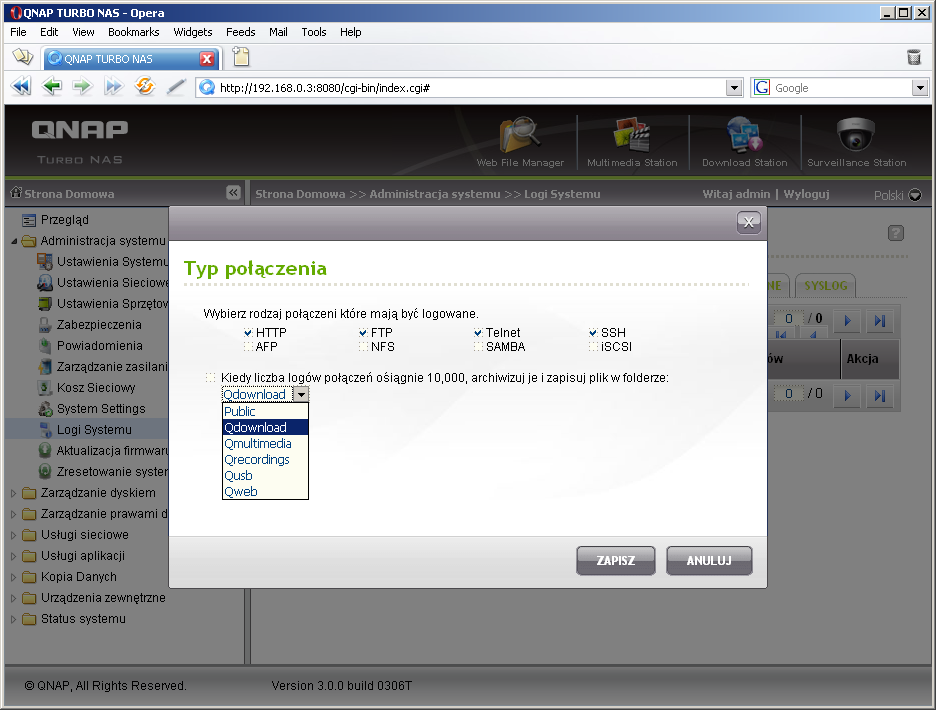Collapse sidebar with double-arrow icon
This screenshot has width=936, height=710.
coord(233,192)
